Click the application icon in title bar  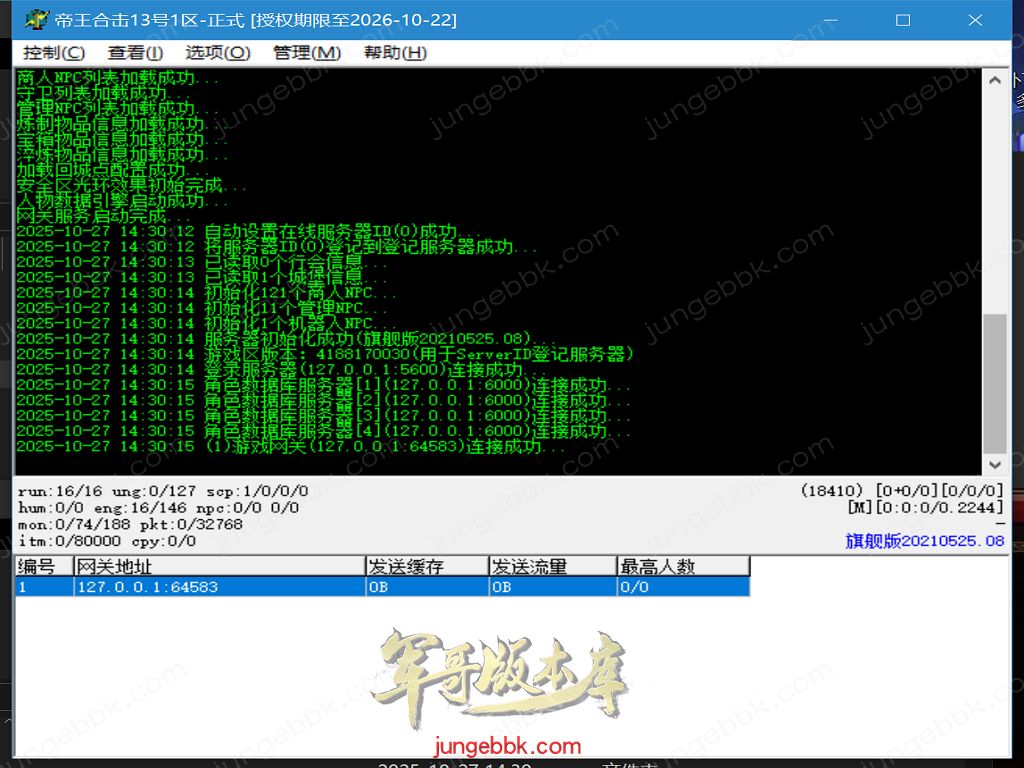pyautogui.click(x=36, y=20)
